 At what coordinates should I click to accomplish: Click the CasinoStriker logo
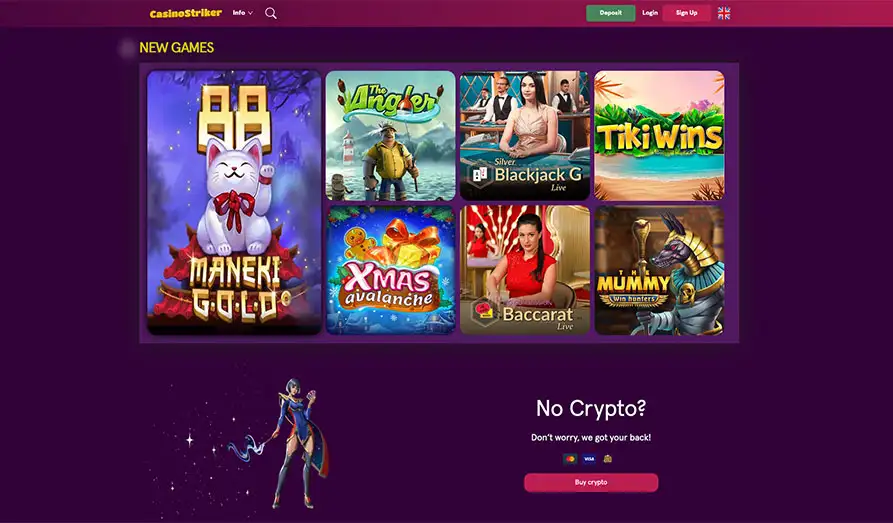(186, 13)
